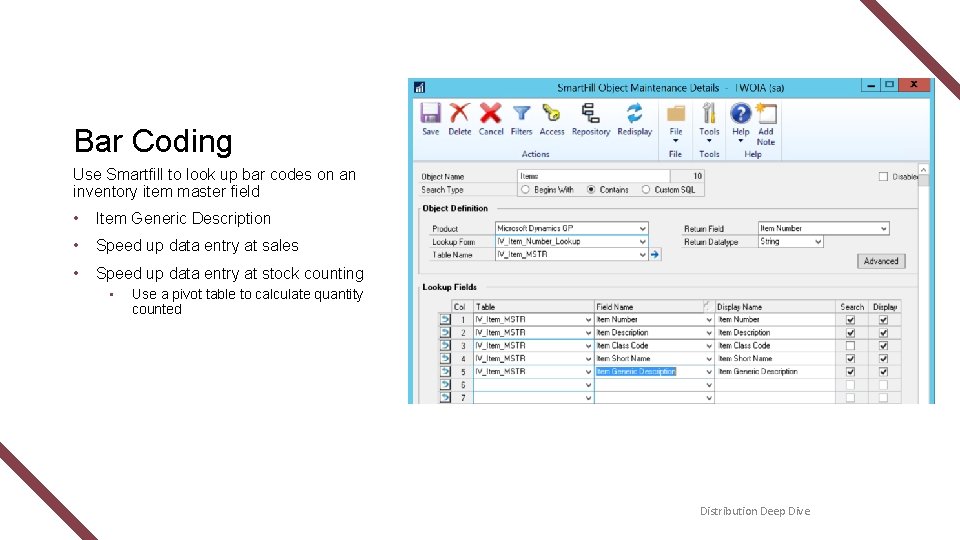Click the value 10 beside Object Name

(x=697, y=176)
